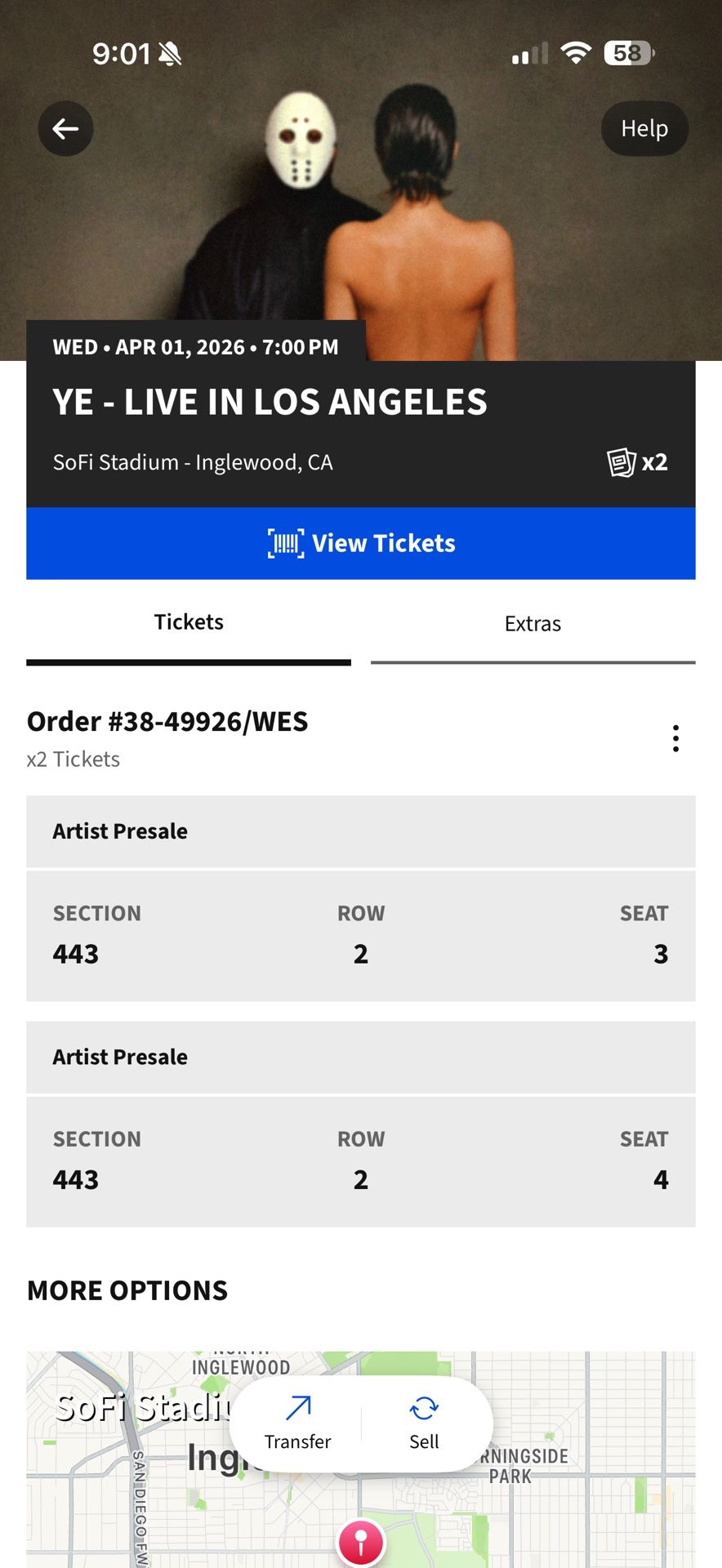Tap the x2 ticket count icon
This screenshot has width=722, height=1568.
(638, 462)
